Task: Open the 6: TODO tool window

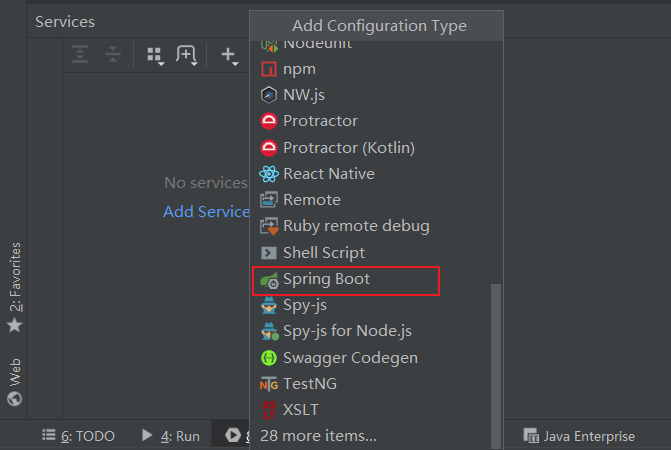Action: [x=78, y=436]
